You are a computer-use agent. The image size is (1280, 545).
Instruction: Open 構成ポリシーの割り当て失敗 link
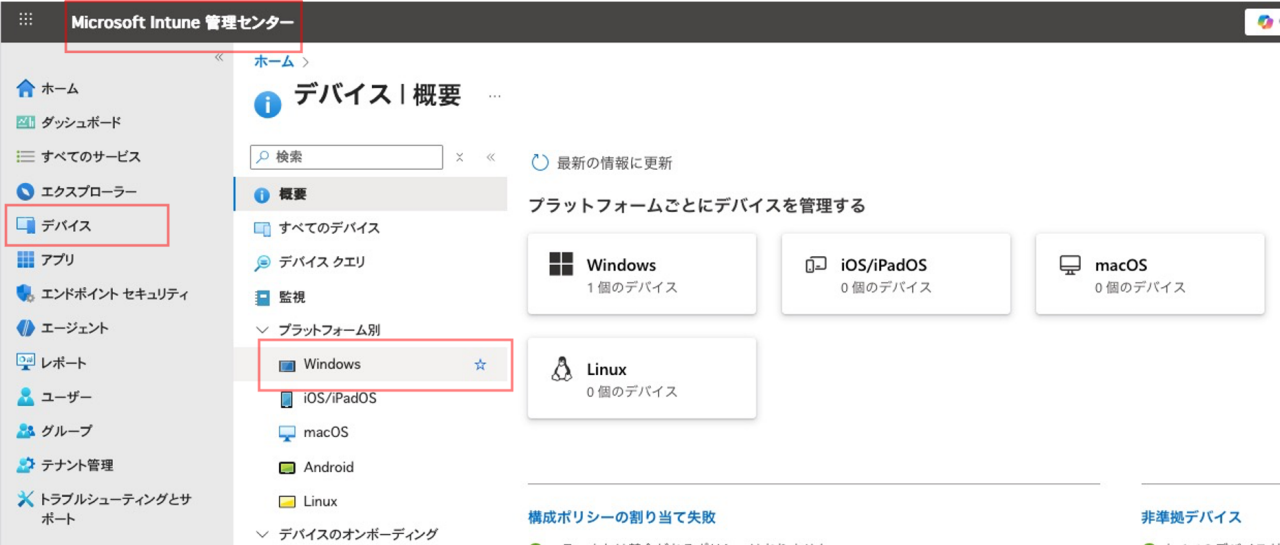622,517
